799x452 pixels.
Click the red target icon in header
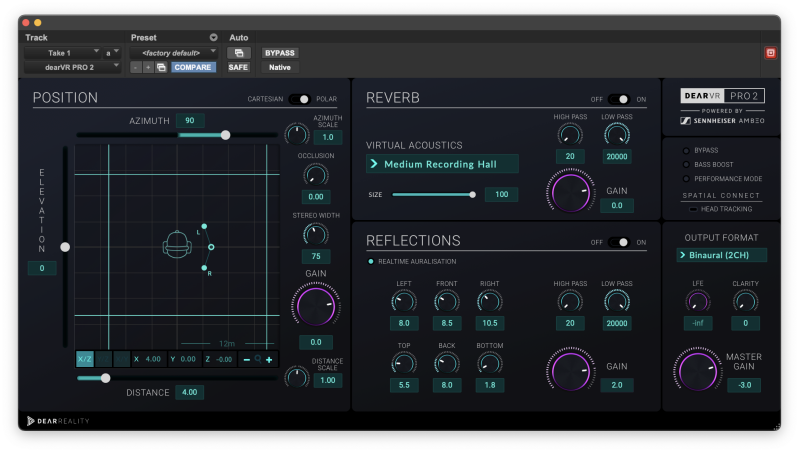pos(770,52)
